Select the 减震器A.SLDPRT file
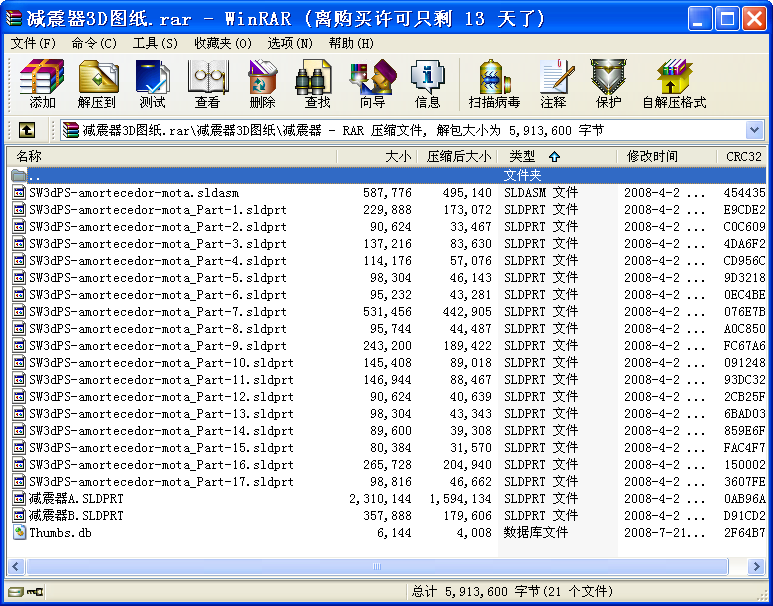The height and width of the screenshot is (606, 773). (x=76, y=499)
